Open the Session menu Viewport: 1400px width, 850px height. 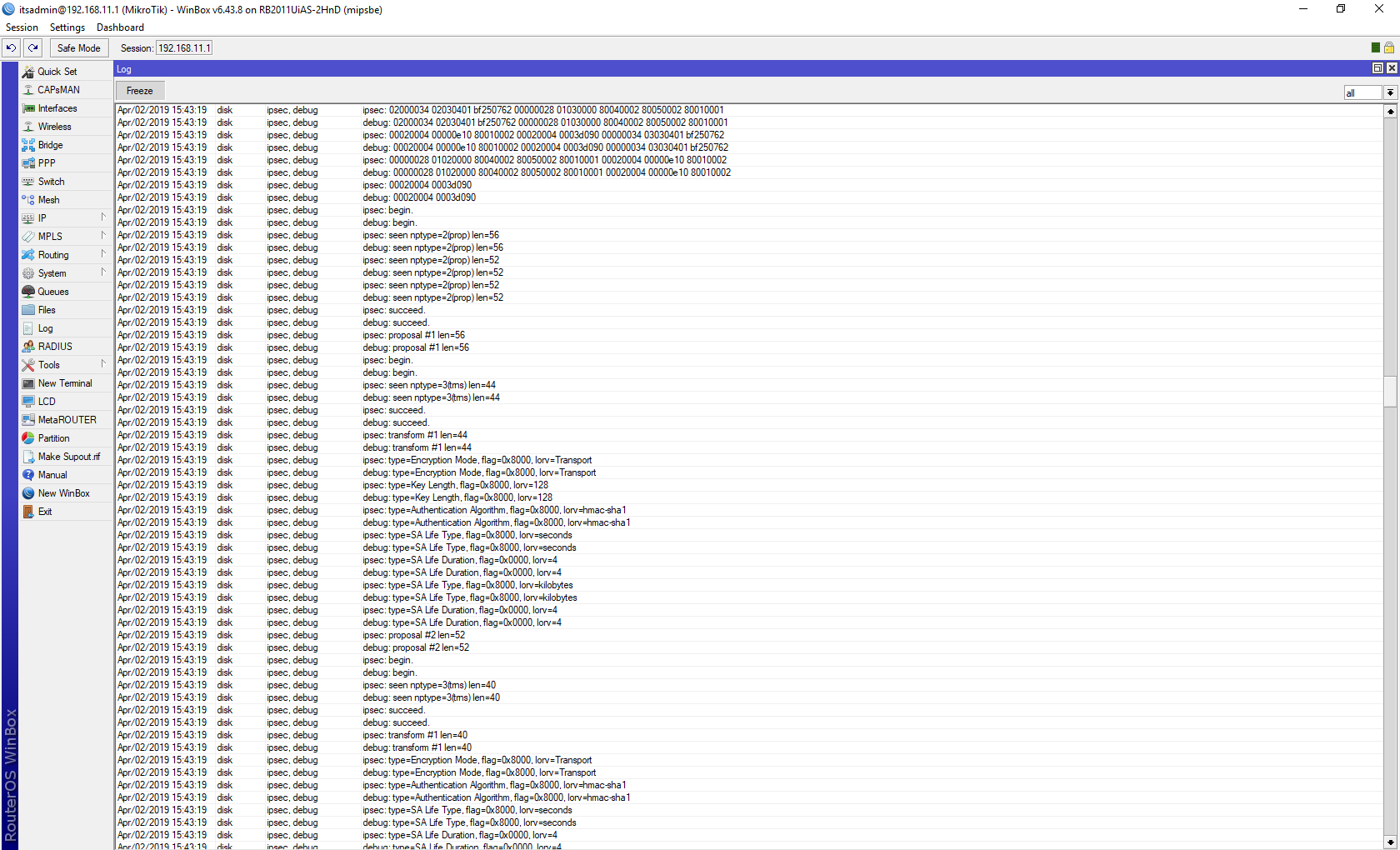click(22, 27)
